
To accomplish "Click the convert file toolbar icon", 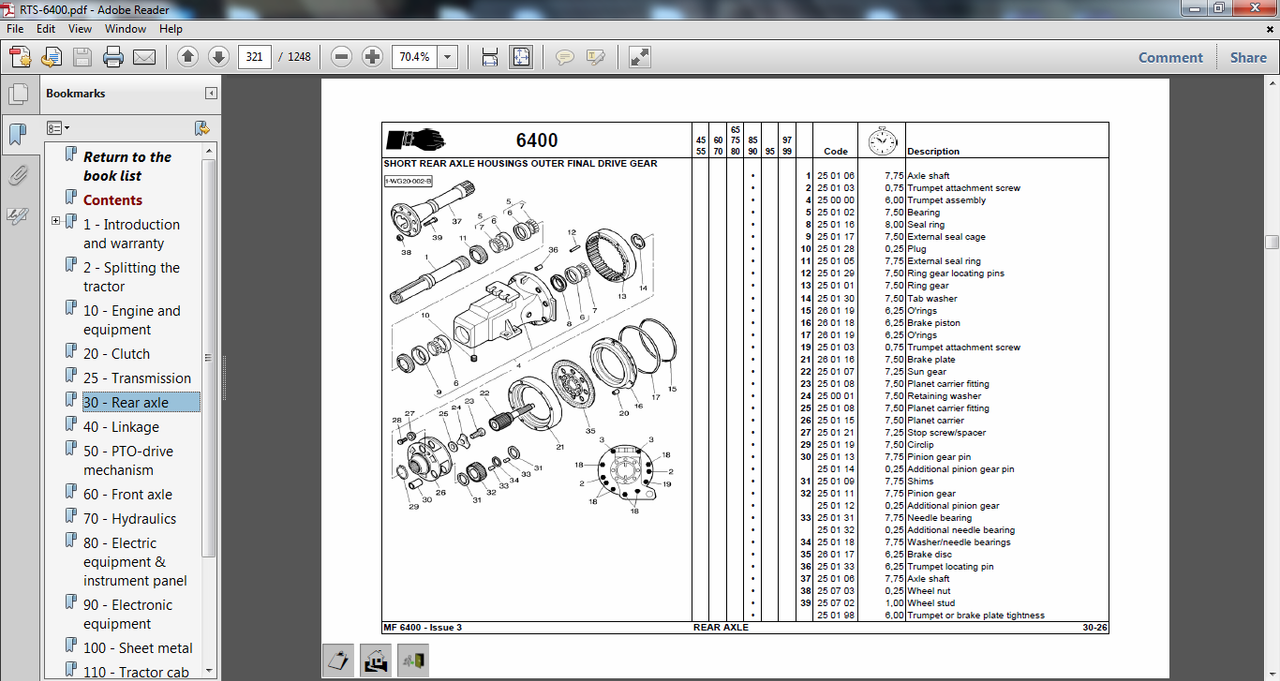I will point(51,57).
